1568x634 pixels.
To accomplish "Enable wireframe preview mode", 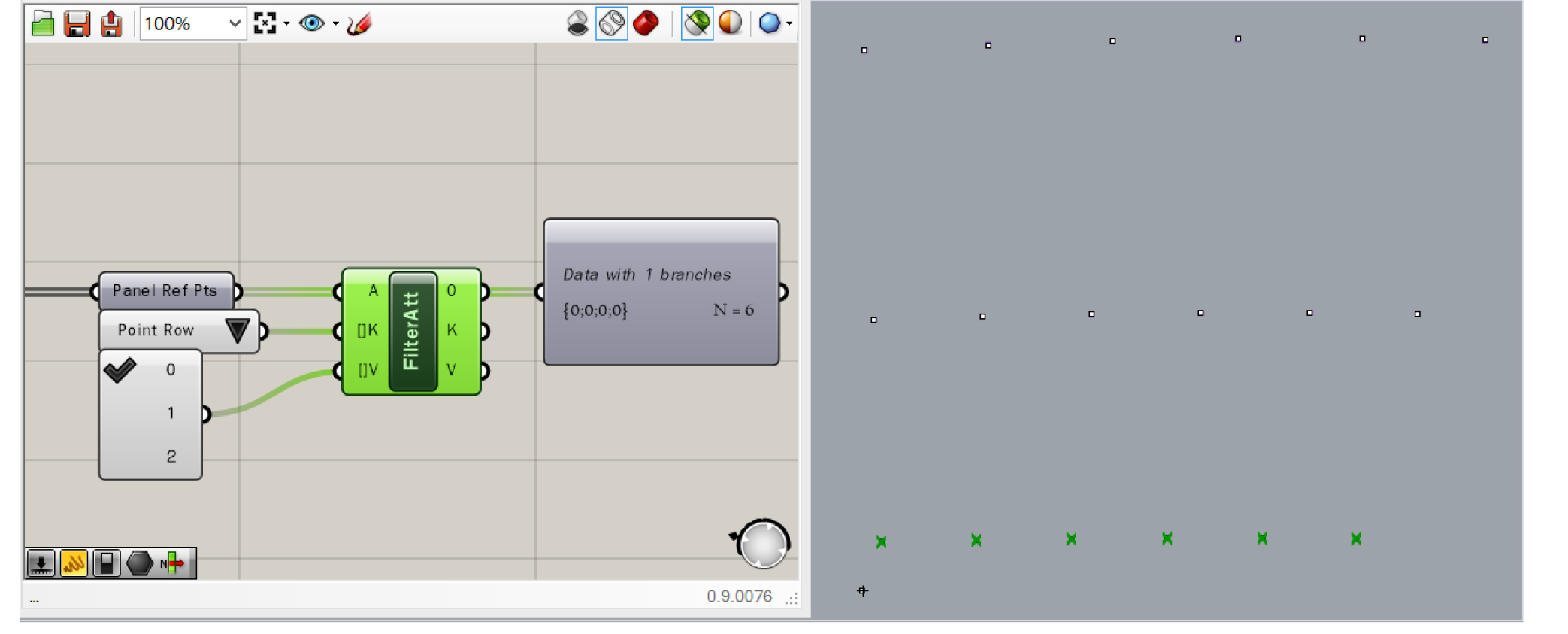I will (x=611, y=23).
